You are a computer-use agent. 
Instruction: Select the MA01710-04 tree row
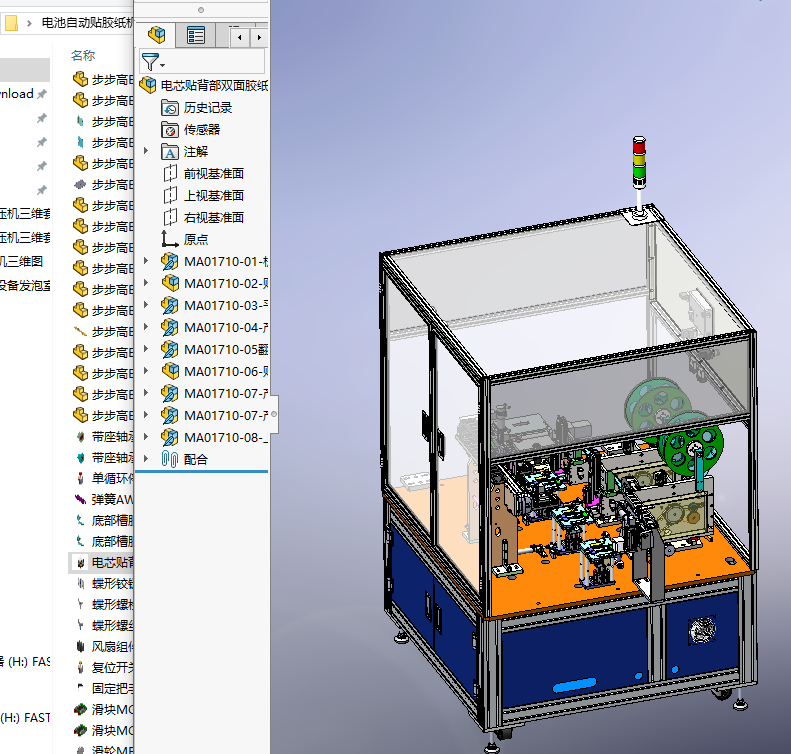[x=214, y=327]
